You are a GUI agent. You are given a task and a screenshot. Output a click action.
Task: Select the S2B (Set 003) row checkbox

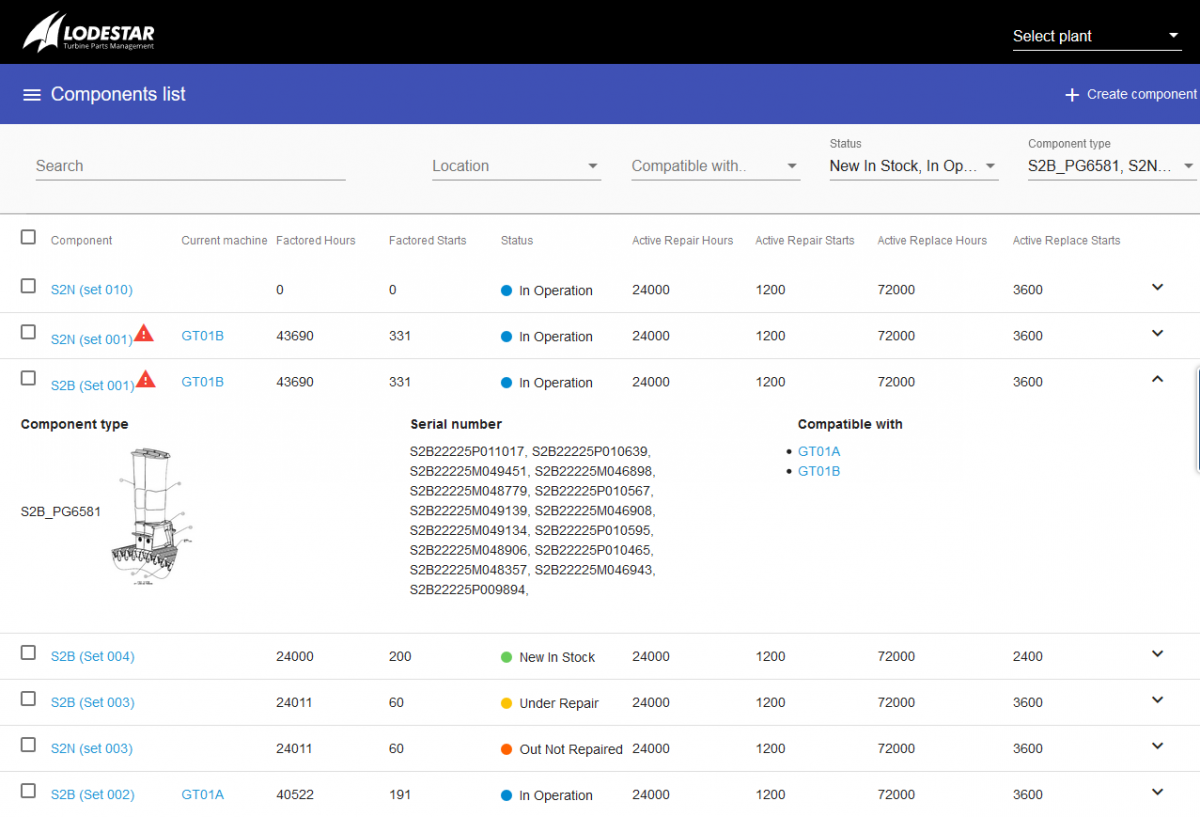pos(28,699)
